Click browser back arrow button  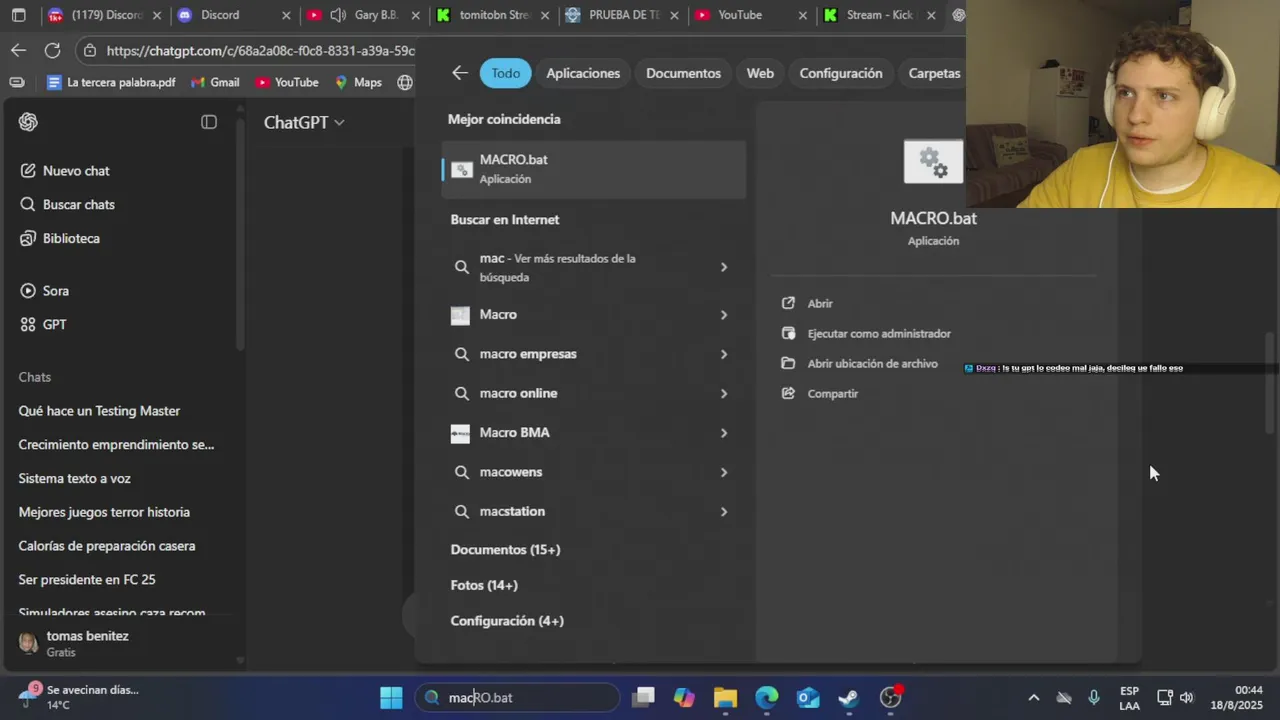tap(18, 50)
